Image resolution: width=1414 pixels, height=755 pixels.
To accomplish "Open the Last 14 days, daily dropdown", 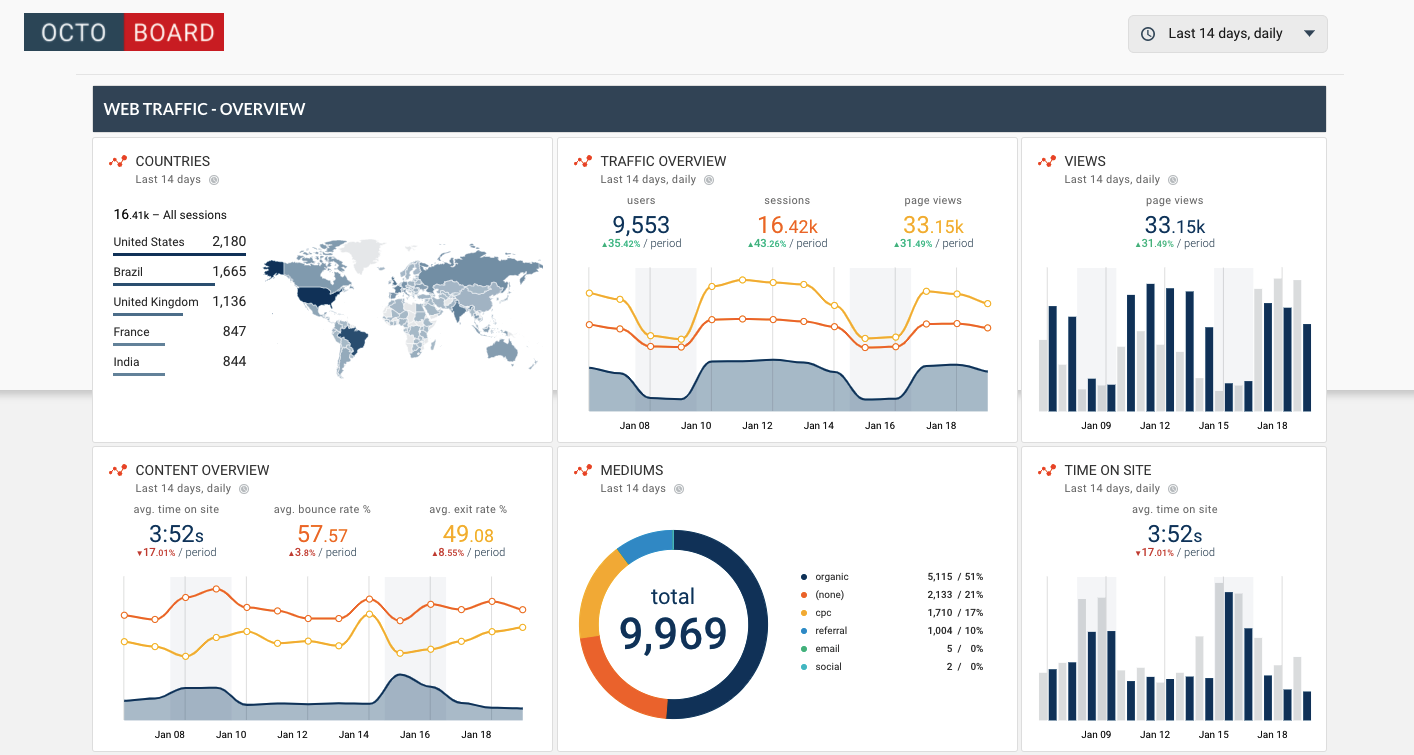I will click(1227, 33).
